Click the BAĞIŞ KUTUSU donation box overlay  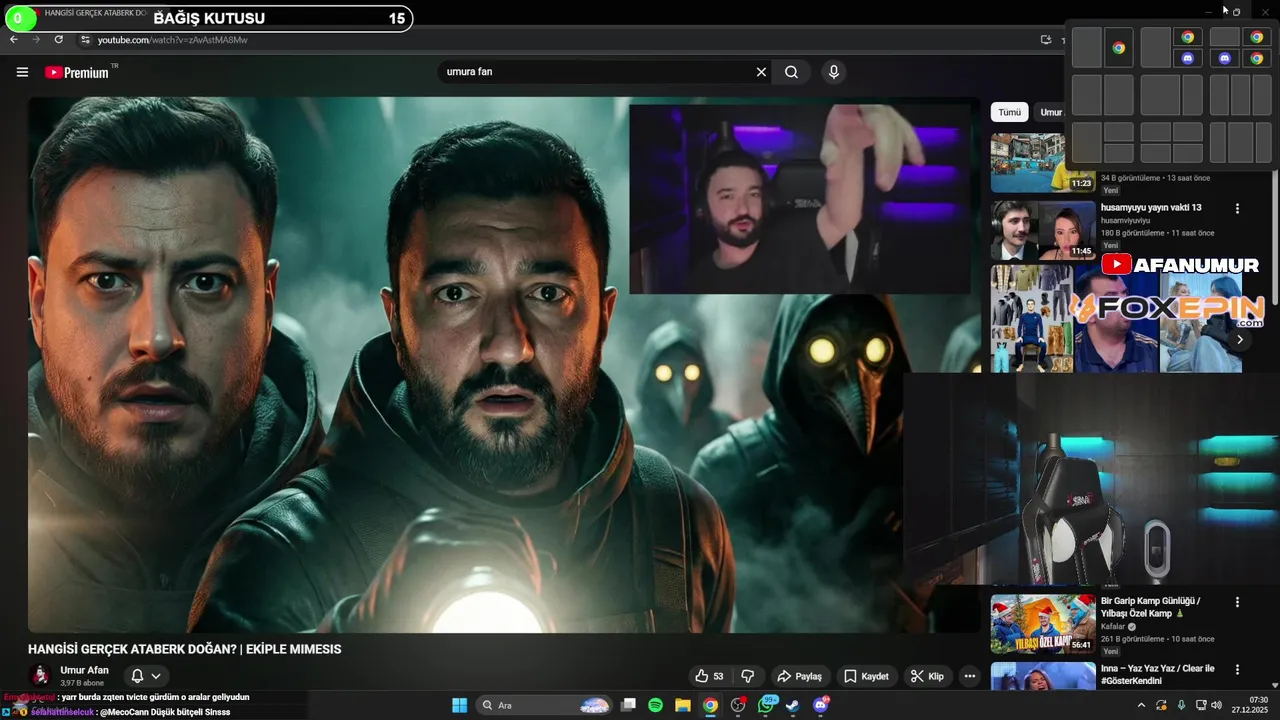[207, 18]
